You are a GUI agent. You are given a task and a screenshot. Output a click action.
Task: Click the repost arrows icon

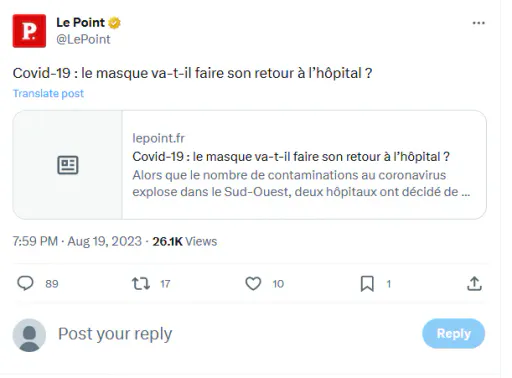coord(141,284)
